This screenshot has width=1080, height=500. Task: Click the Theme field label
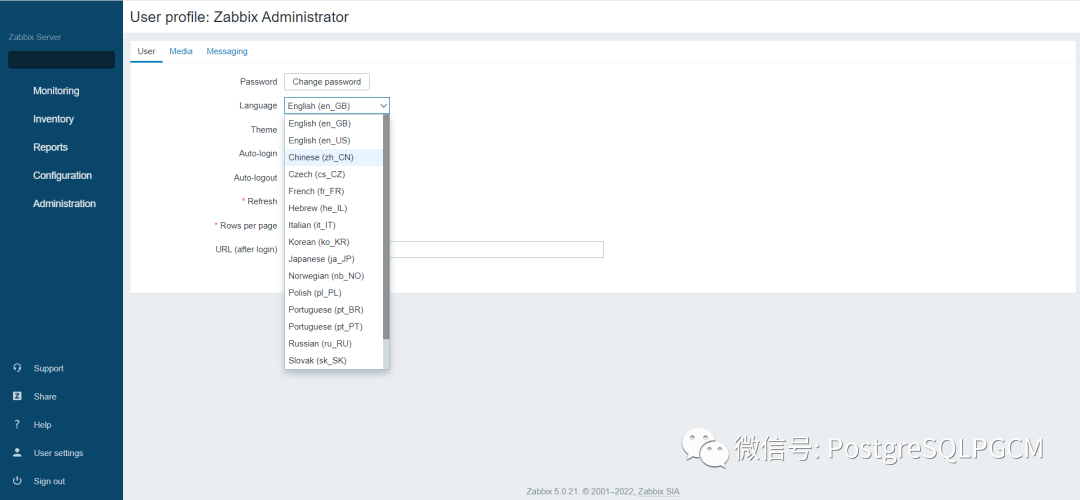tap(264, 129)
